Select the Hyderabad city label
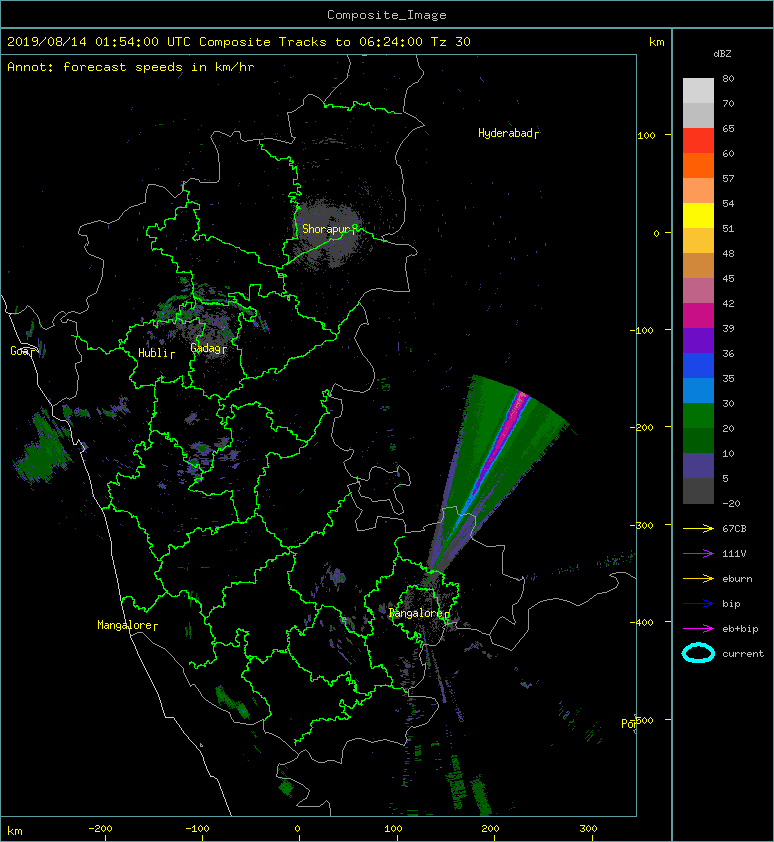 tap(508, 133)
